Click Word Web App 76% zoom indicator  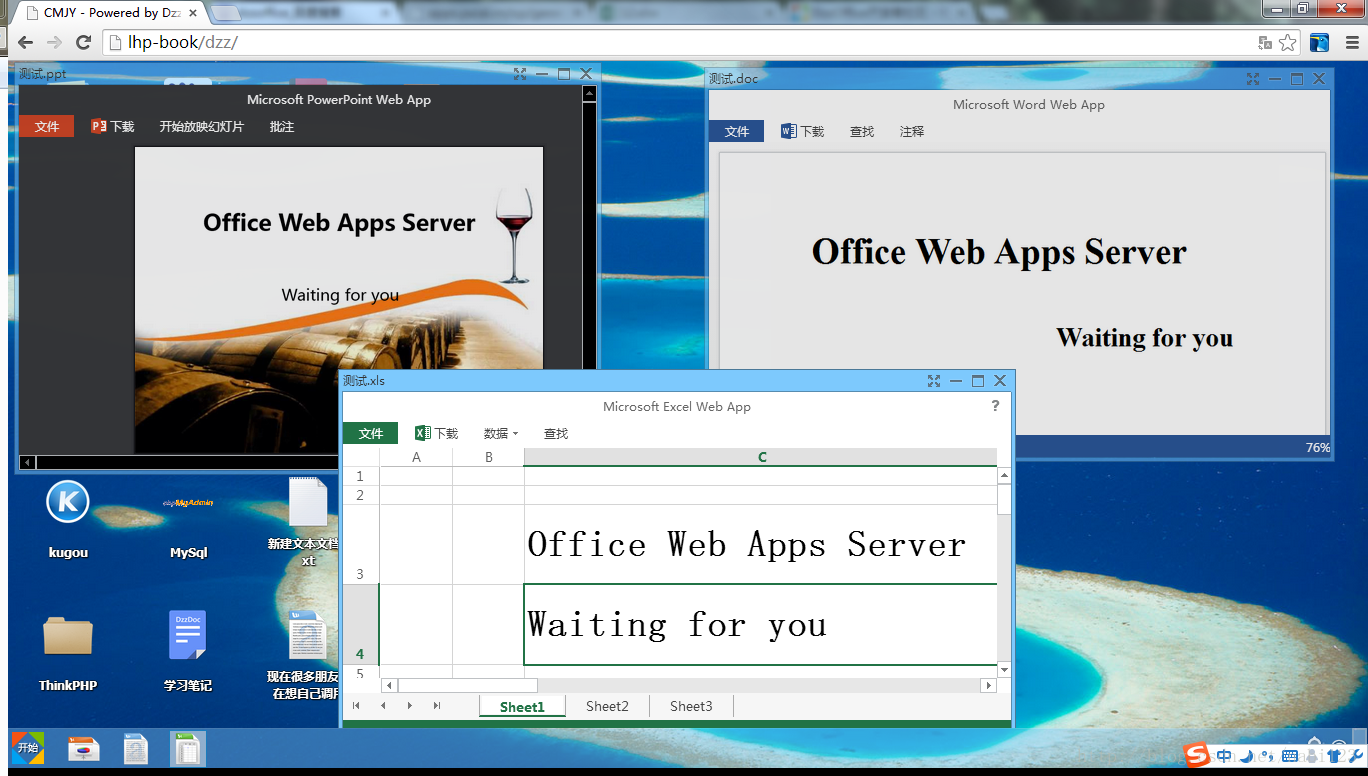point(1317,448)
